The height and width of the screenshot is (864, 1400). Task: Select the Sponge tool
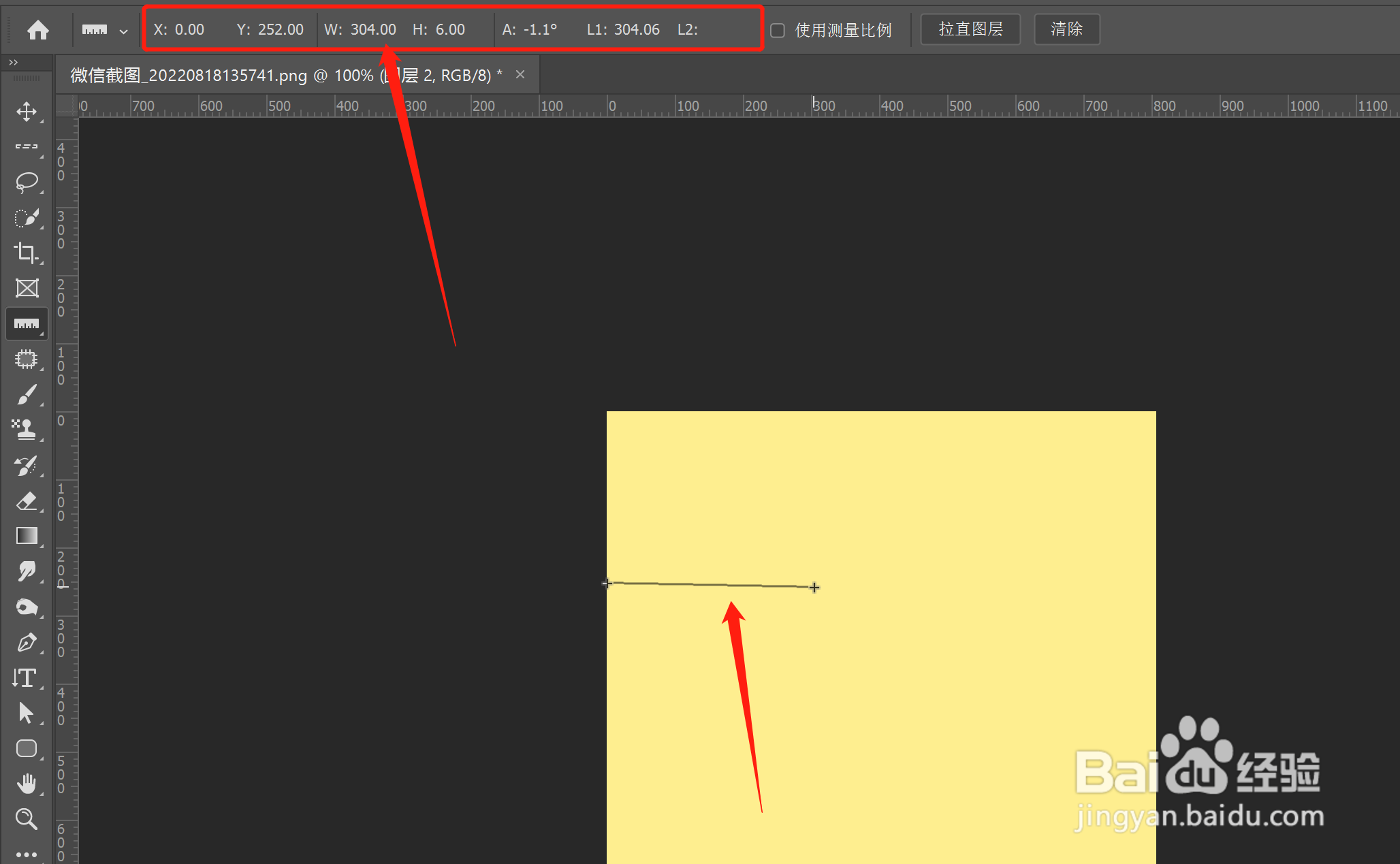(x=27, y=607)
